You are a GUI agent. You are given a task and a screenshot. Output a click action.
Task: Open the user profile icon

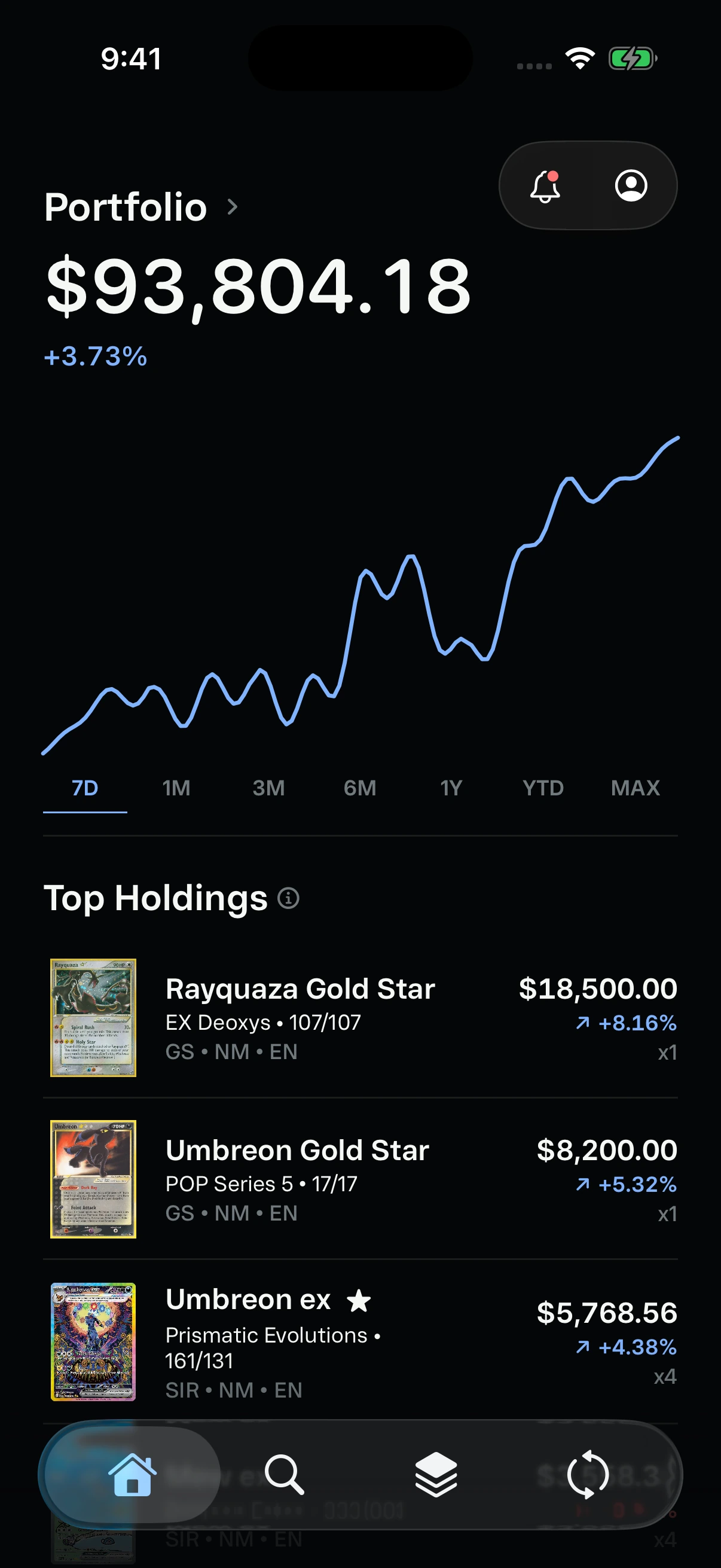click(x=631, y=185)
